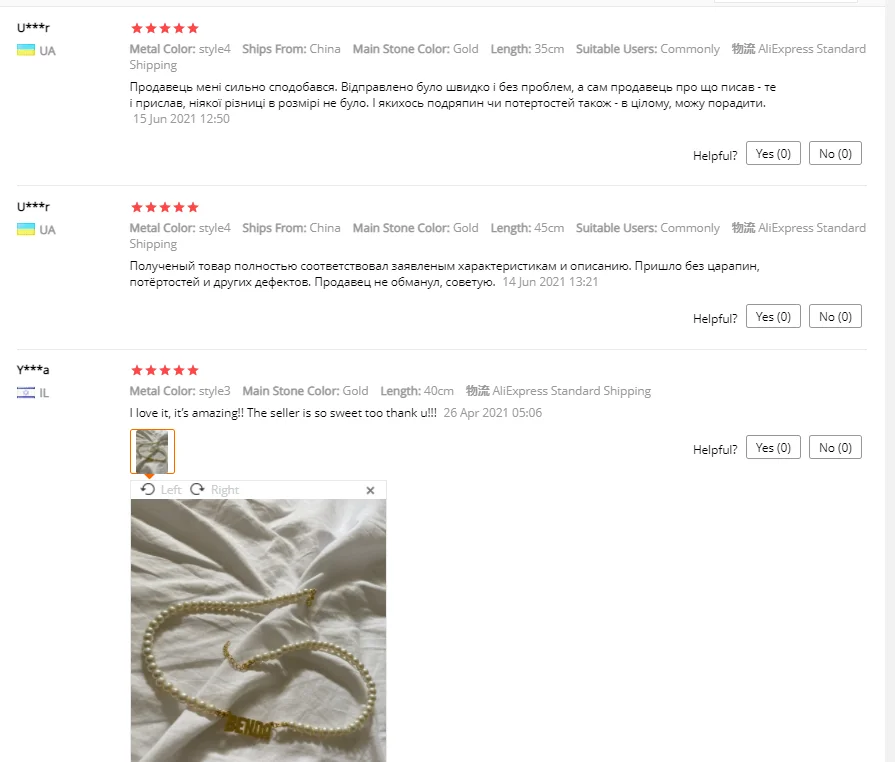This screenshot has width=895, height=762.
Task: Click the "Left" rotate label
Action: 171,490
